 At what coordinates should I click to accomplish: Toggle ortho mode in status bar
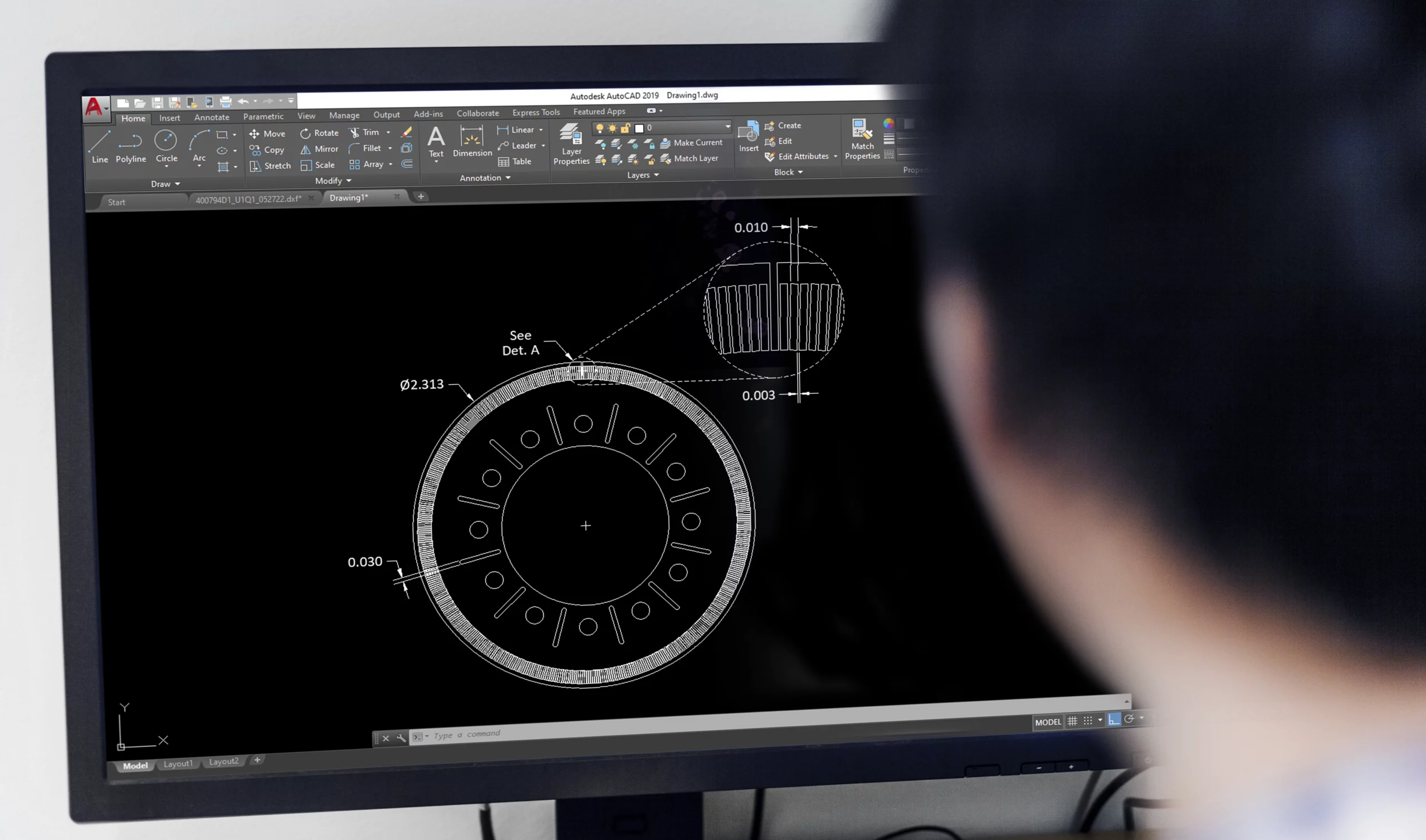1114,720
